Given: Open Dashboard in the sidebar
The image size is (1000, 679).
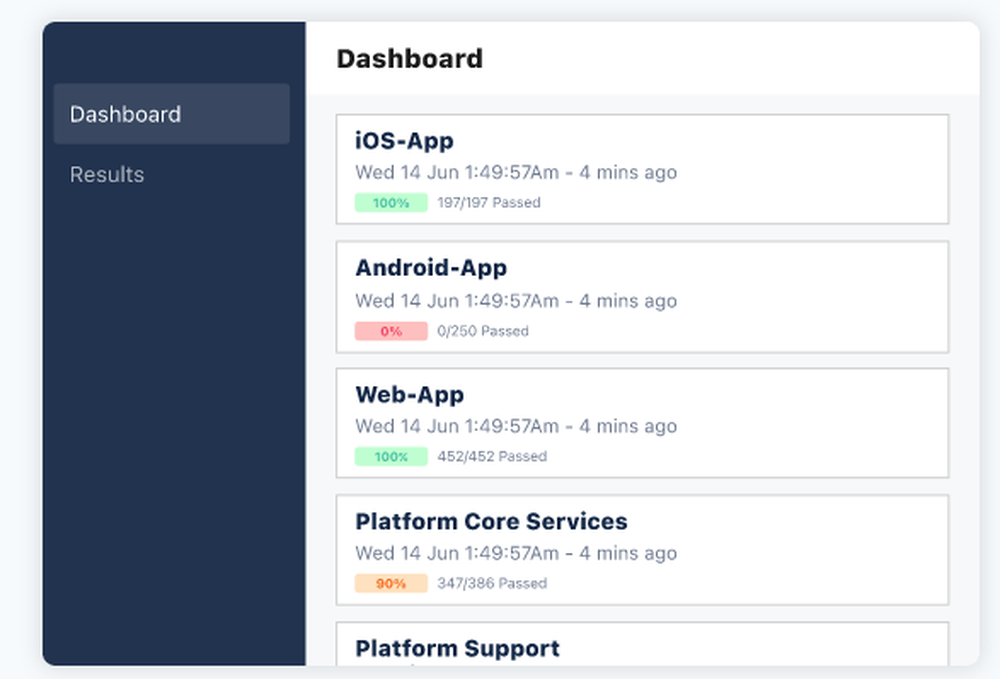Looking at the screenshot, I should (x=172, y=114).
